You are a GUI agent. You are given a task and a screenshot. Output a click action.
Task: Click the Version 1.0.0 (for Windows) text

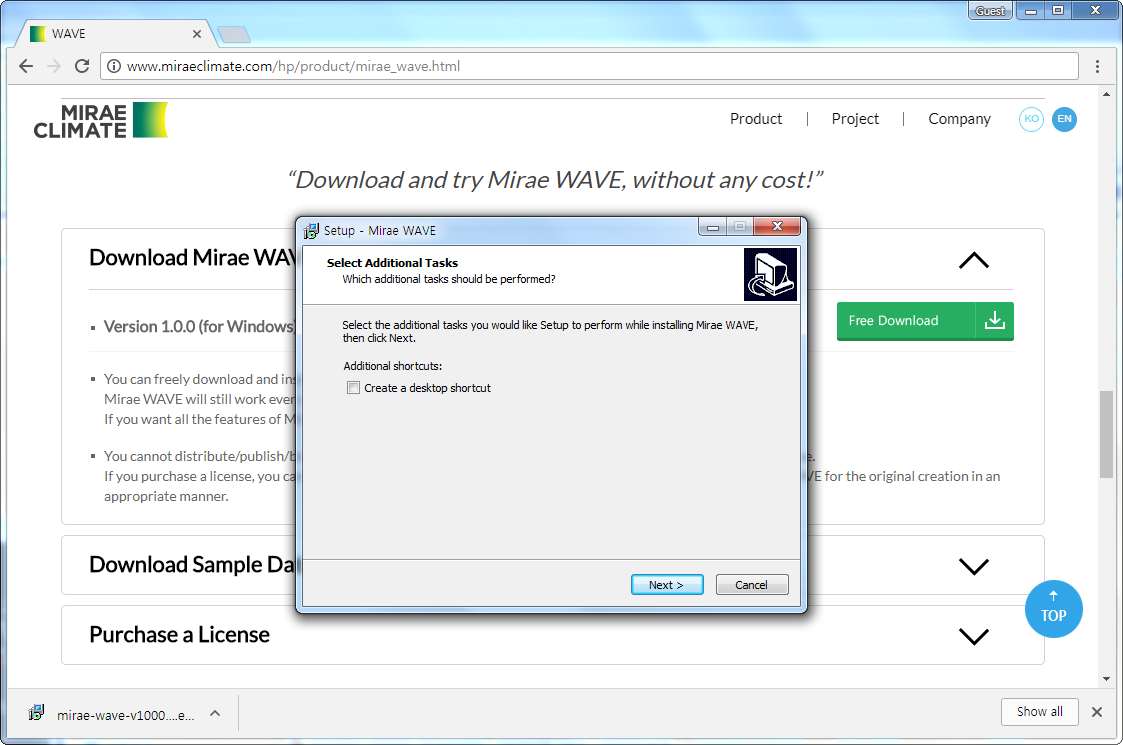200,327
